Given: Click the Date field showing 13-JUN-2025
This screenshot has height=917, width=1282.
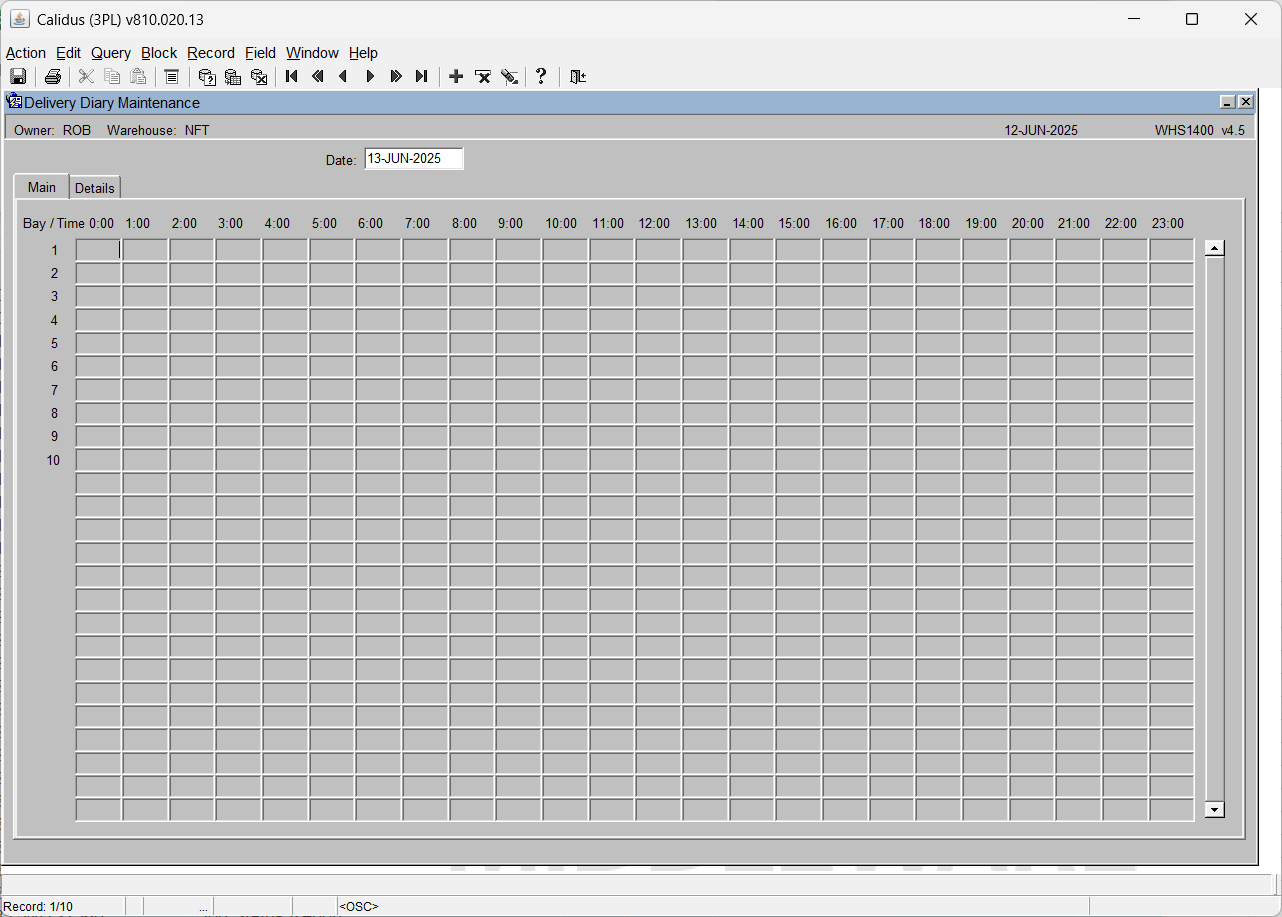Looking at the screenshot, I should [x=414, y=159].
